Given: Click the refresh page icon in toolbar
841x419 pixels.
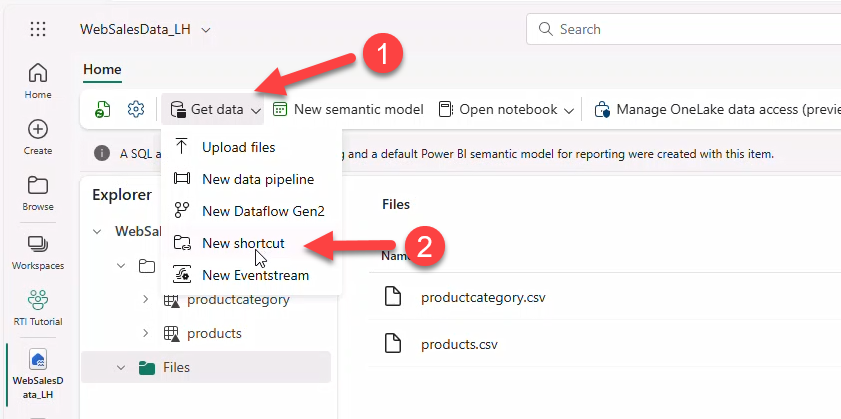Looking at the screenshot, I should coord(103,109).
